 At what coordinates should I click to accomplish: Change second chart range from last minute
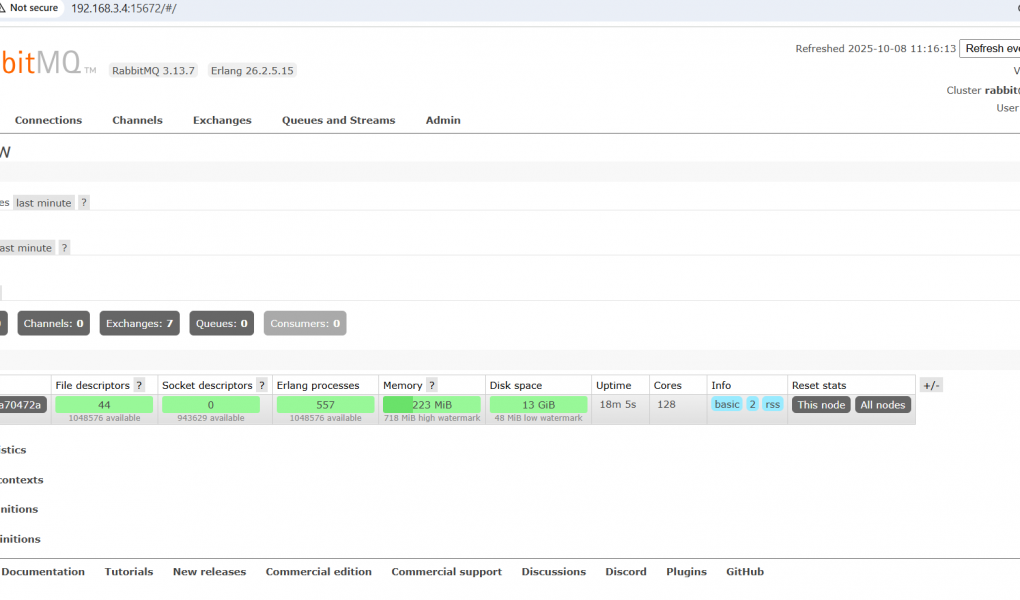tap(25, 248)
